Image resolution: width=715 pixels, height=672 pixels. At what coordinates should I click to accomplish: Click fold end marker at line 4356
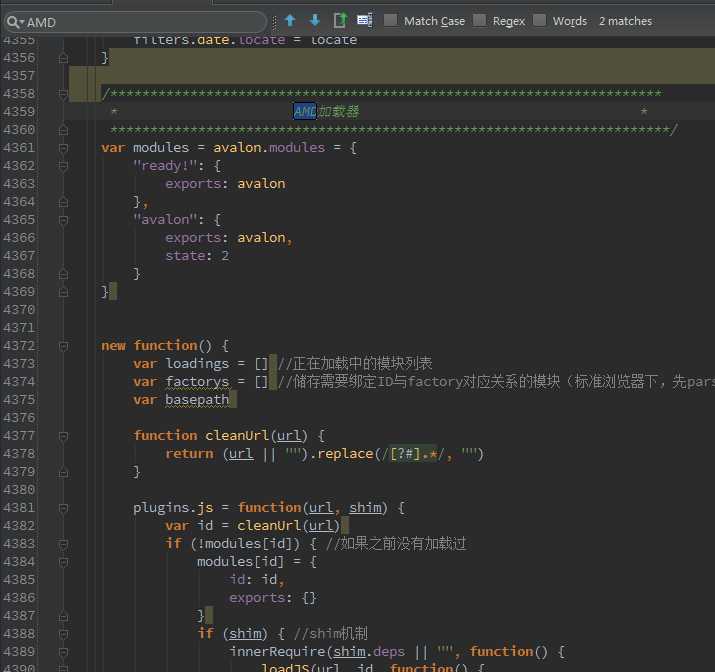point(63,58)
